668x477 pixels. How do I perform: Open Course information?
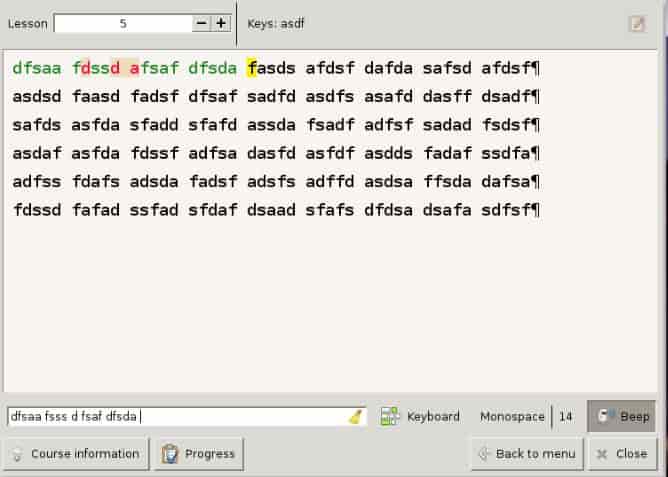coord(77,454)
